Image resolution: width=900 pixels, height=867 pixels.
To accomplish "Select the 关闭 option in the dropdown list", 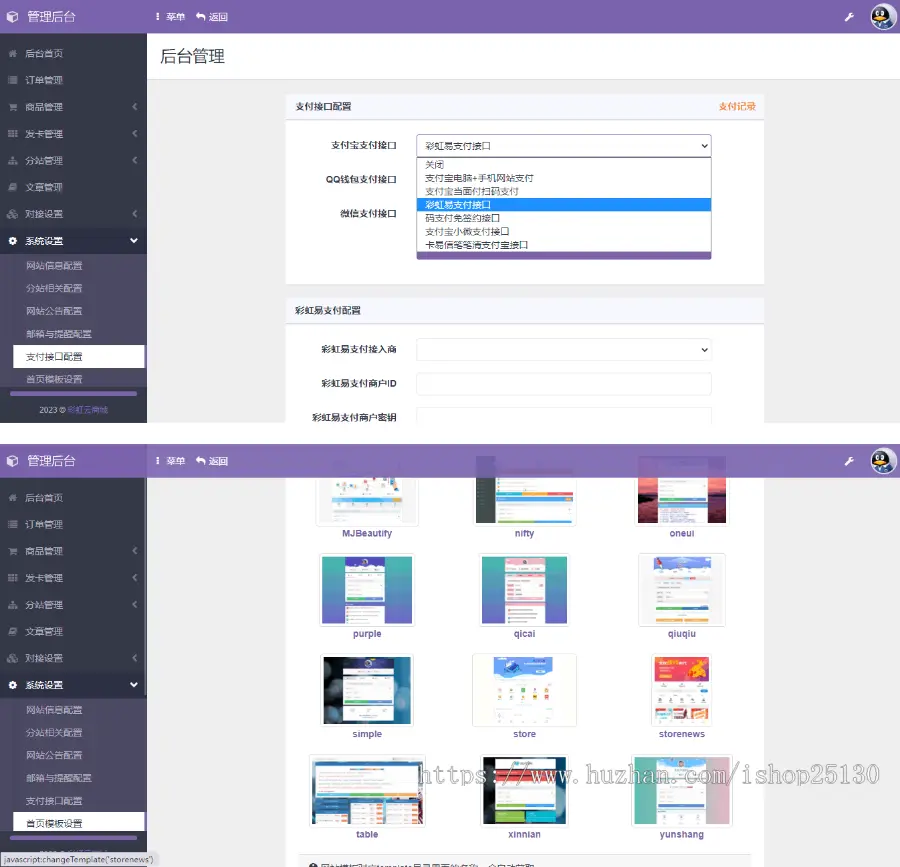I will point(434,165).
